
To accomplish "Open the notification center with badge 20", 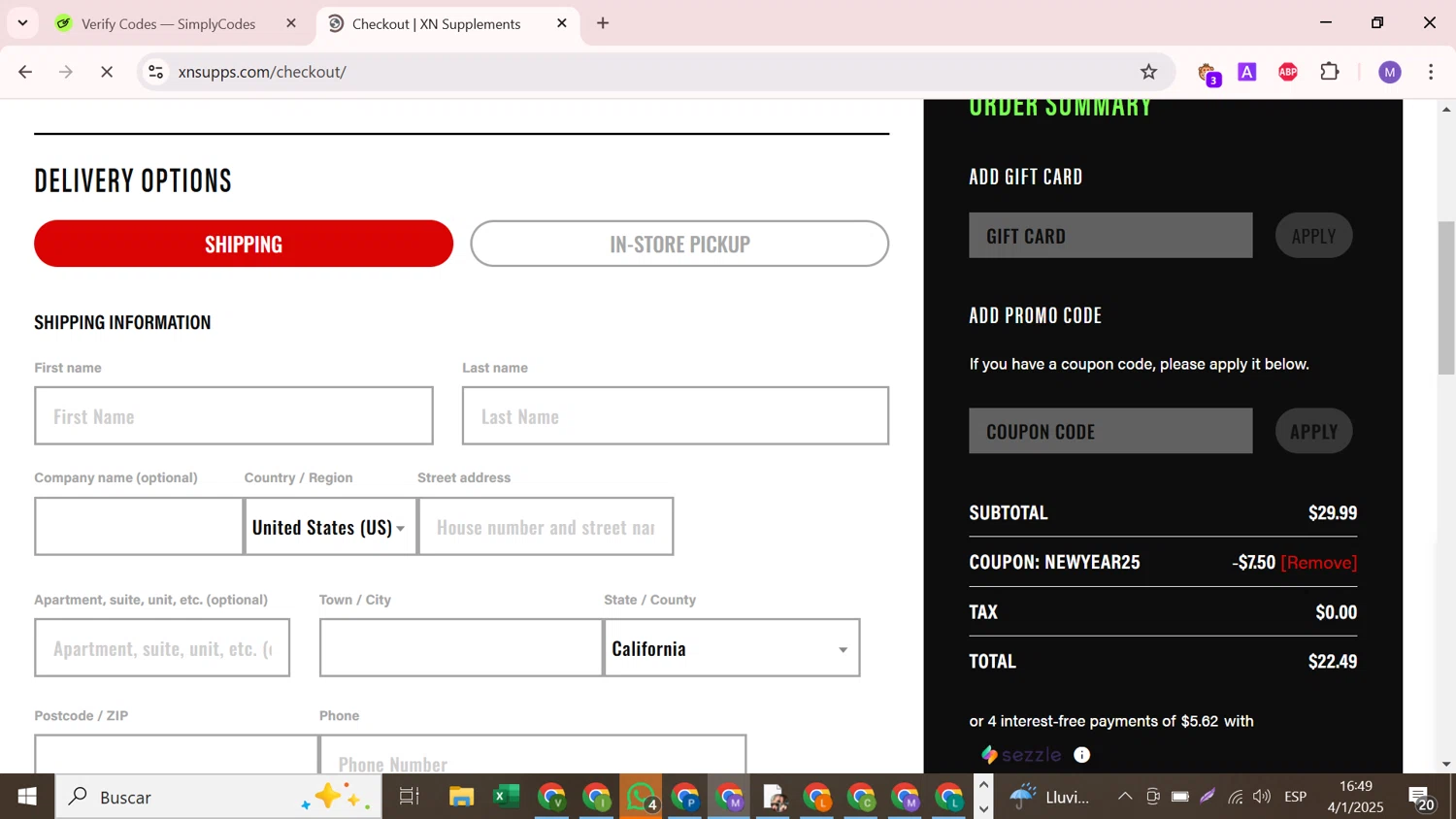I will coord(1423,798).
